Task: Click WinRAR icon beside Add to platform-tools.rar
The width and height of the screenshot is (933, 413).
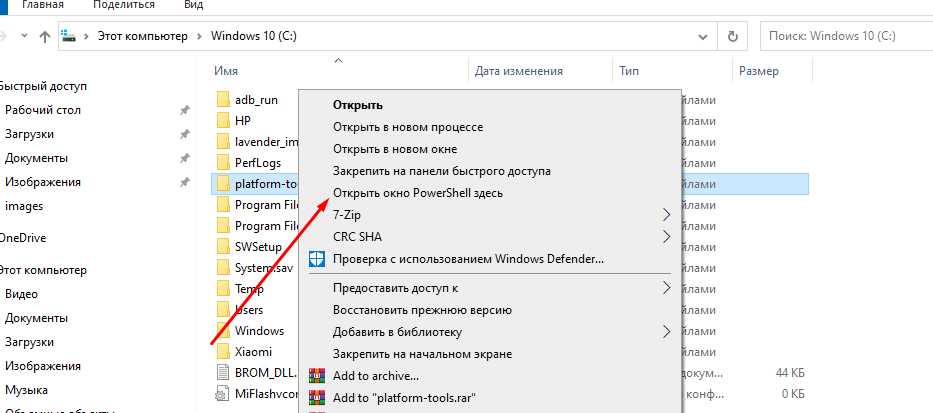Action: pyautogui.click(x=317, y=398)
